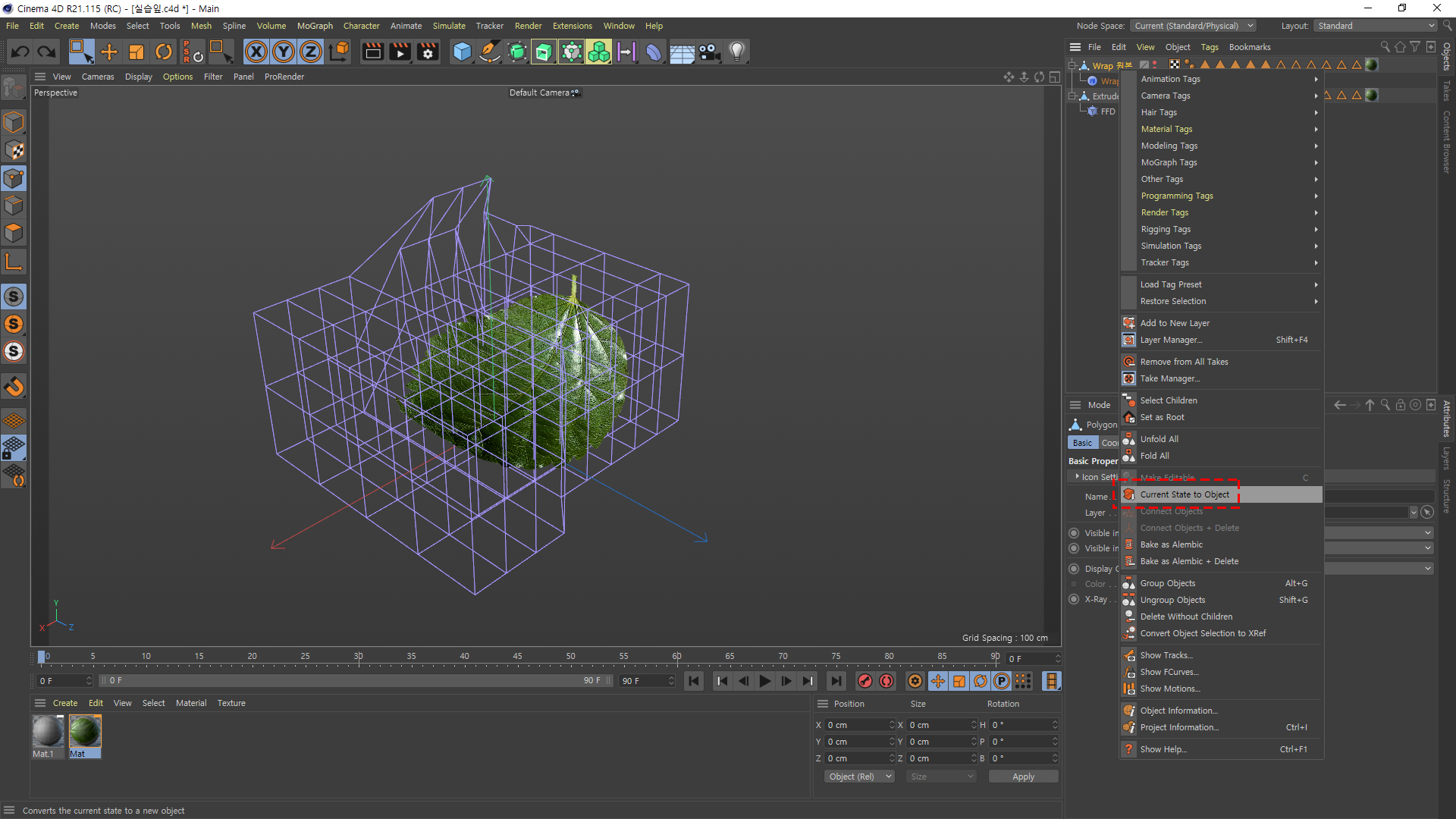This screenshot has width=1456, height=819.
Task: Toggle the X axis lock
Action: [x=256, y=52]
